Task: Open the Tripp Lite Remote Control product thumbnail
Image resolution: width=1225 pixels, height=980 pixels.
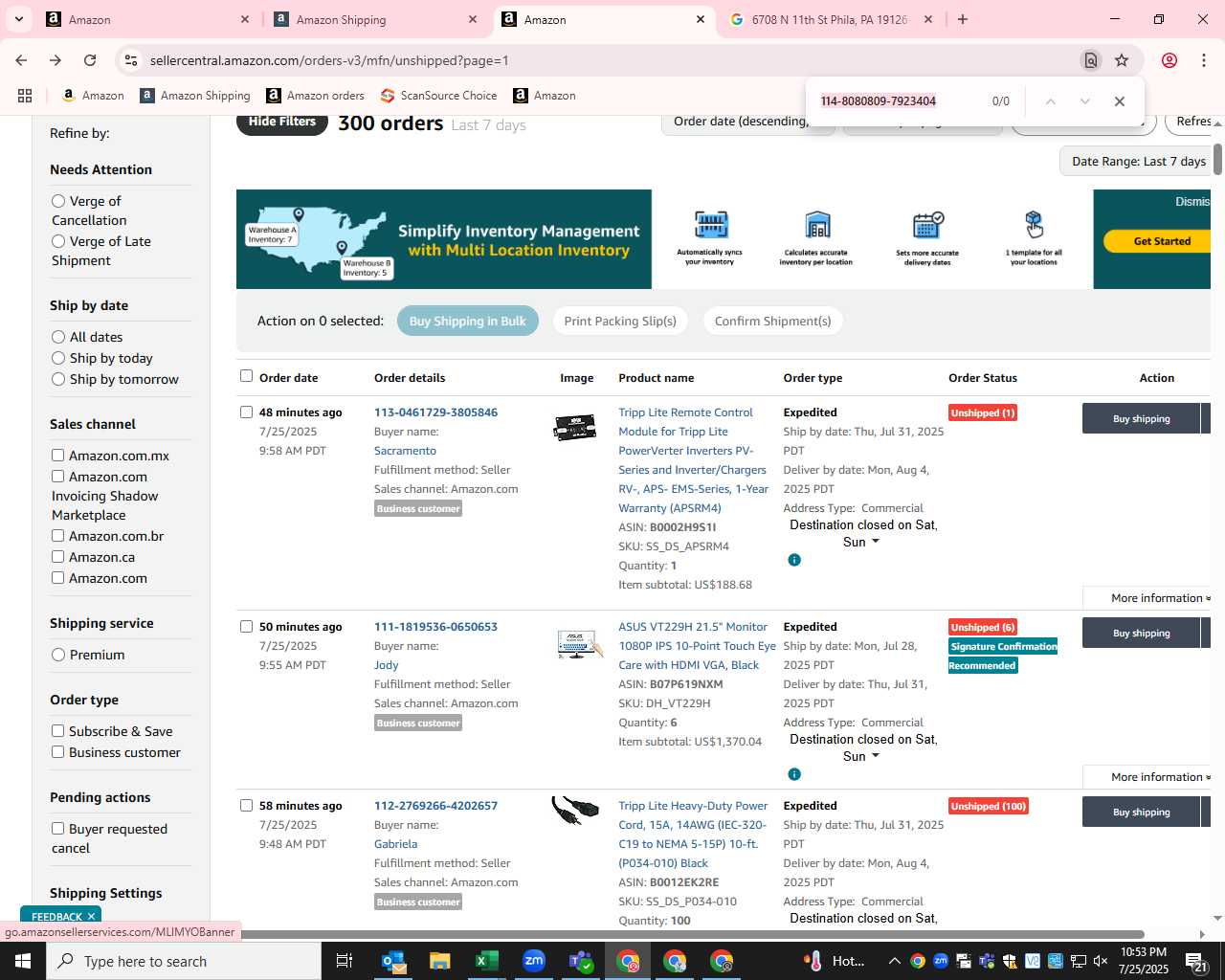Action: [x=575, y=427]
